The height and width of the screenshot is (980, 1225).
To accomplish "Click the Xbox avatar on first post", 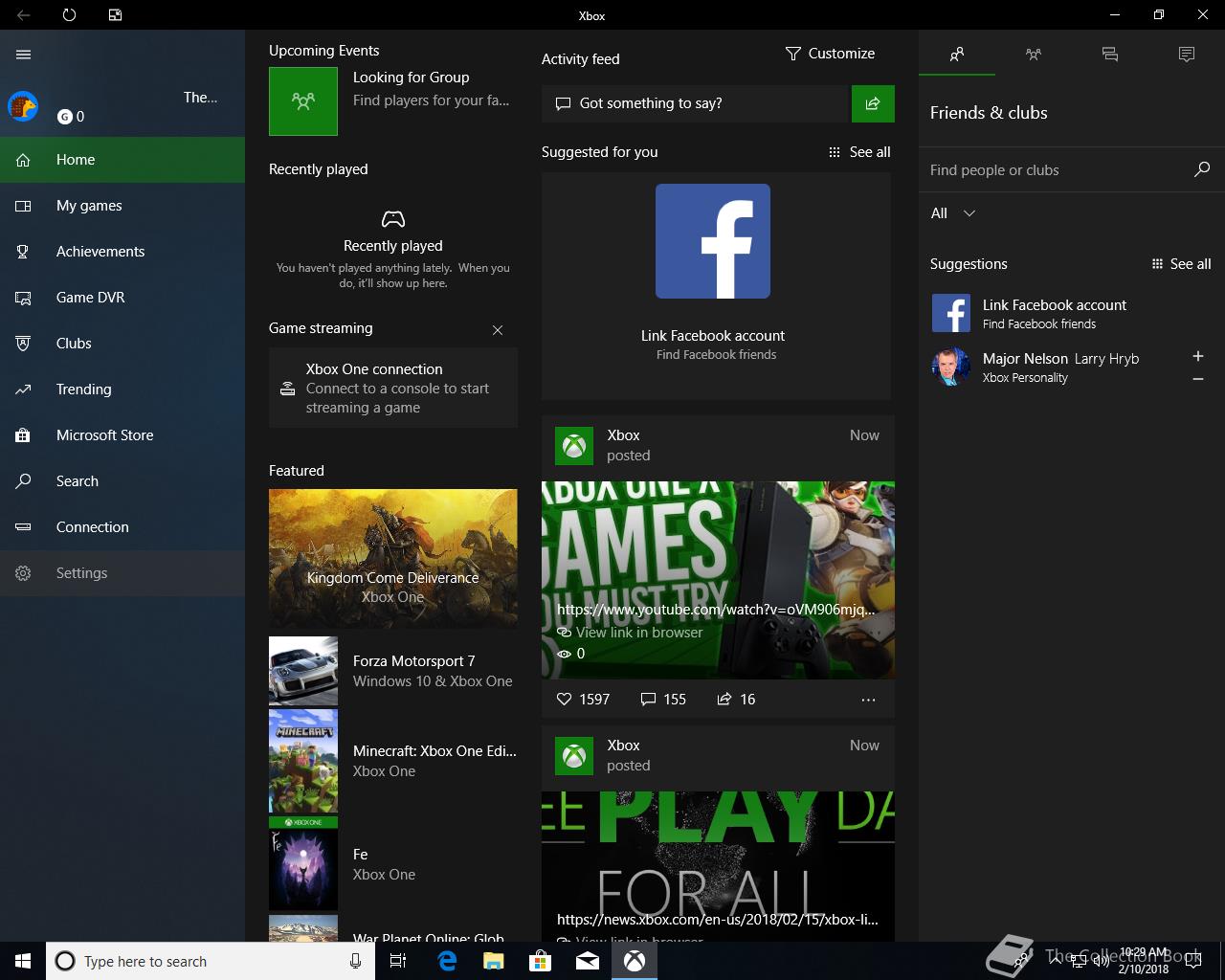I will point(574,446).
